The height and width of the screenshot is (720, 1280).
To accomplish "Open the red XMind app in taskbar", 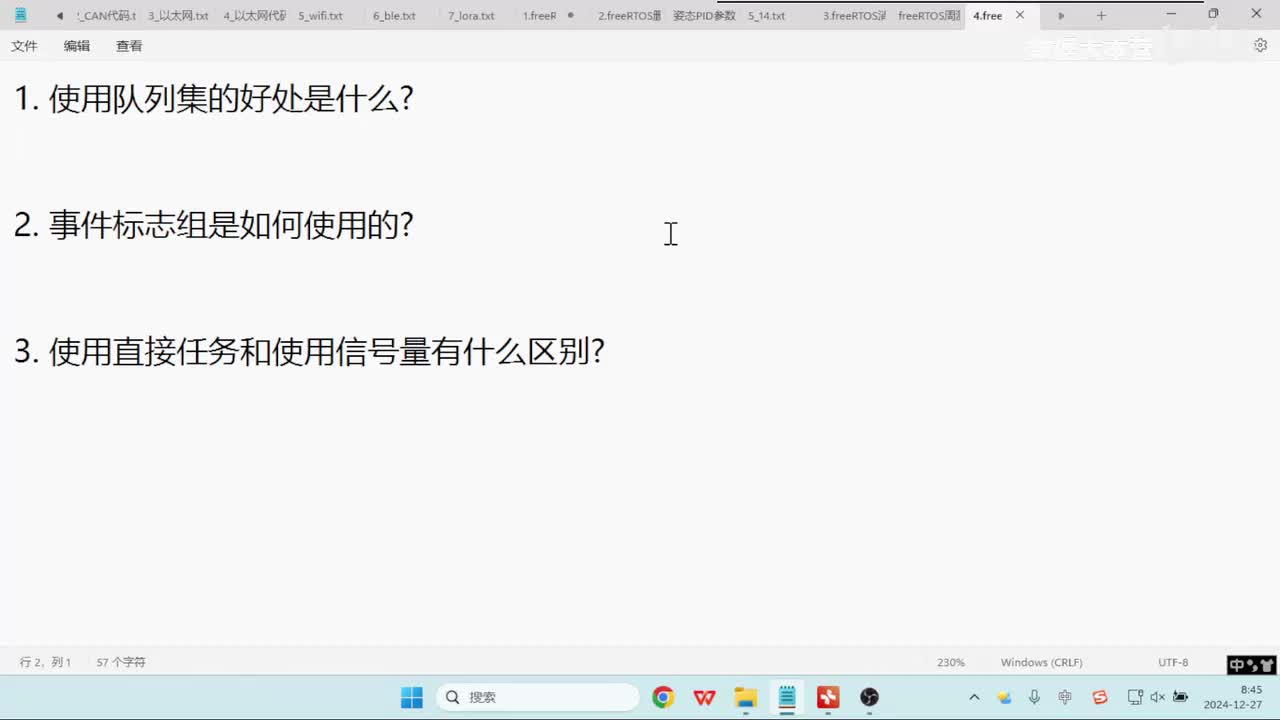I will click(828, 697).
